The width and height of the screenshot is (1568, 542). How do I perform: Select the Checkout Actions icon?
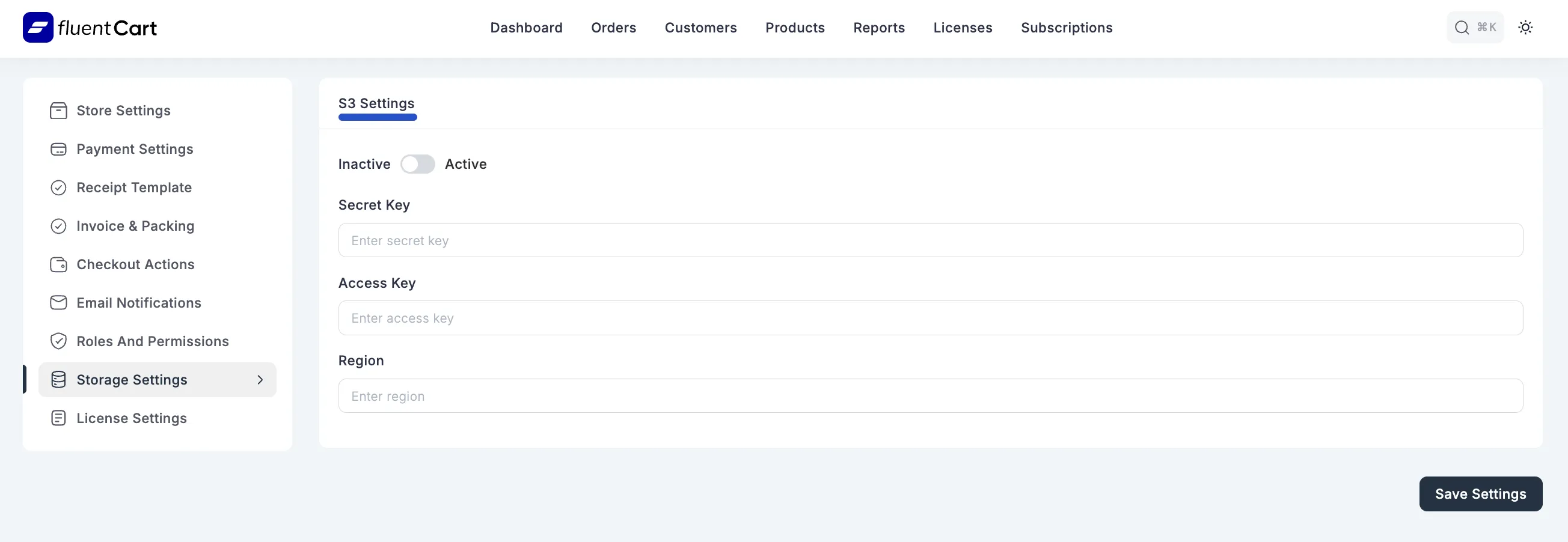click(x=58, y=264)
